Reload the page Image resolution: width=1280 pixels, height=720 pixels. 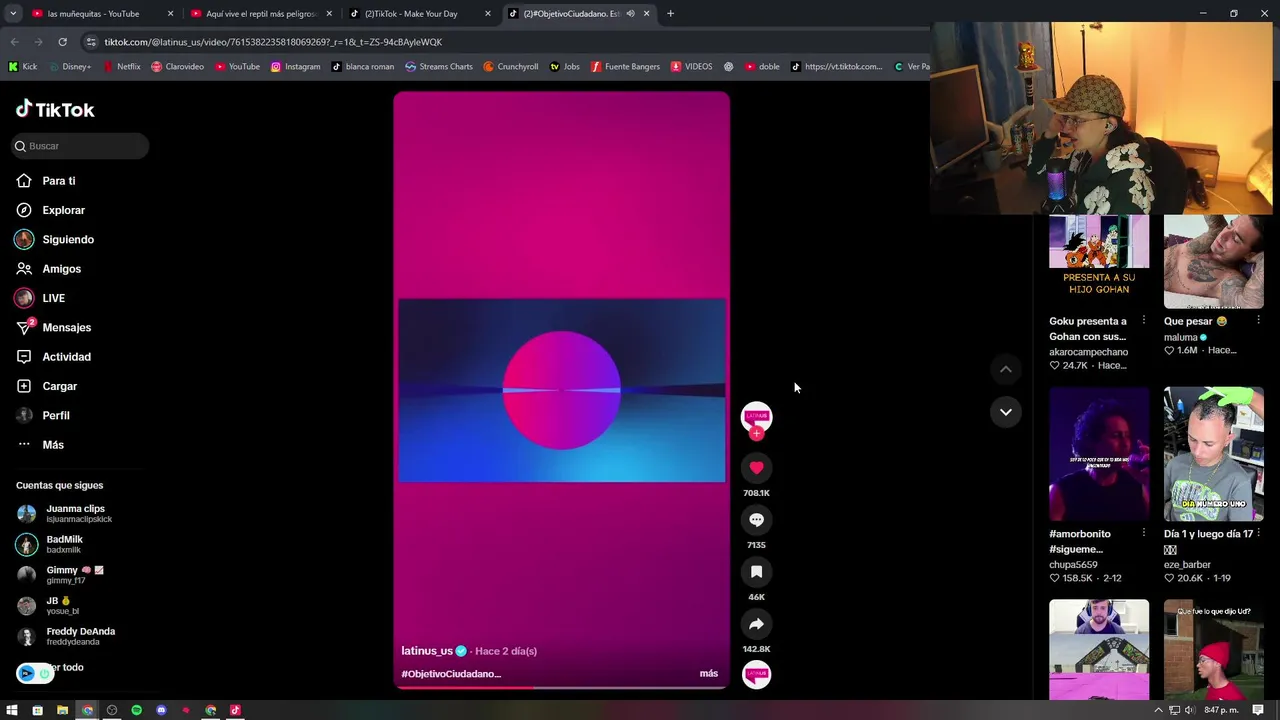pyautogui.click(x=62, y=42)
